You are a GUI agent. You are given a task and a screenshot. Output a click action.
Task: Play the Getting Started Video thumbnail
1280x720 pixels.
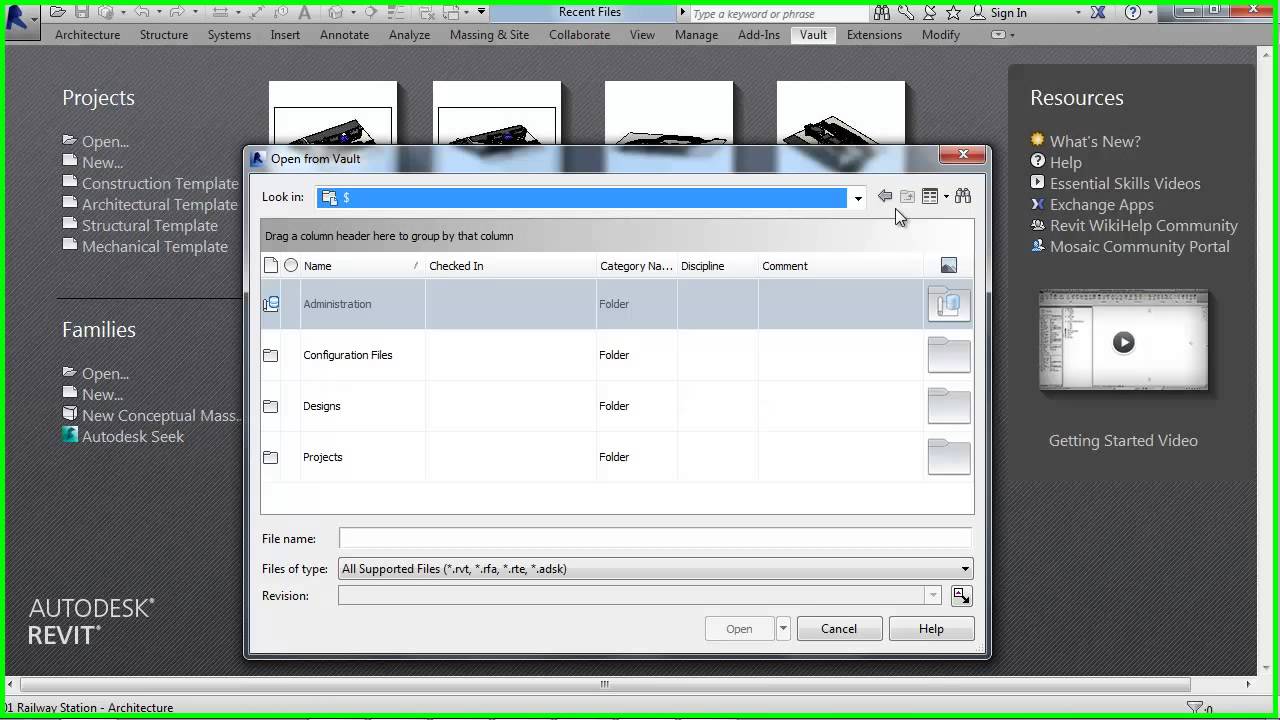pyautogui.click(x=1124, y=342)
